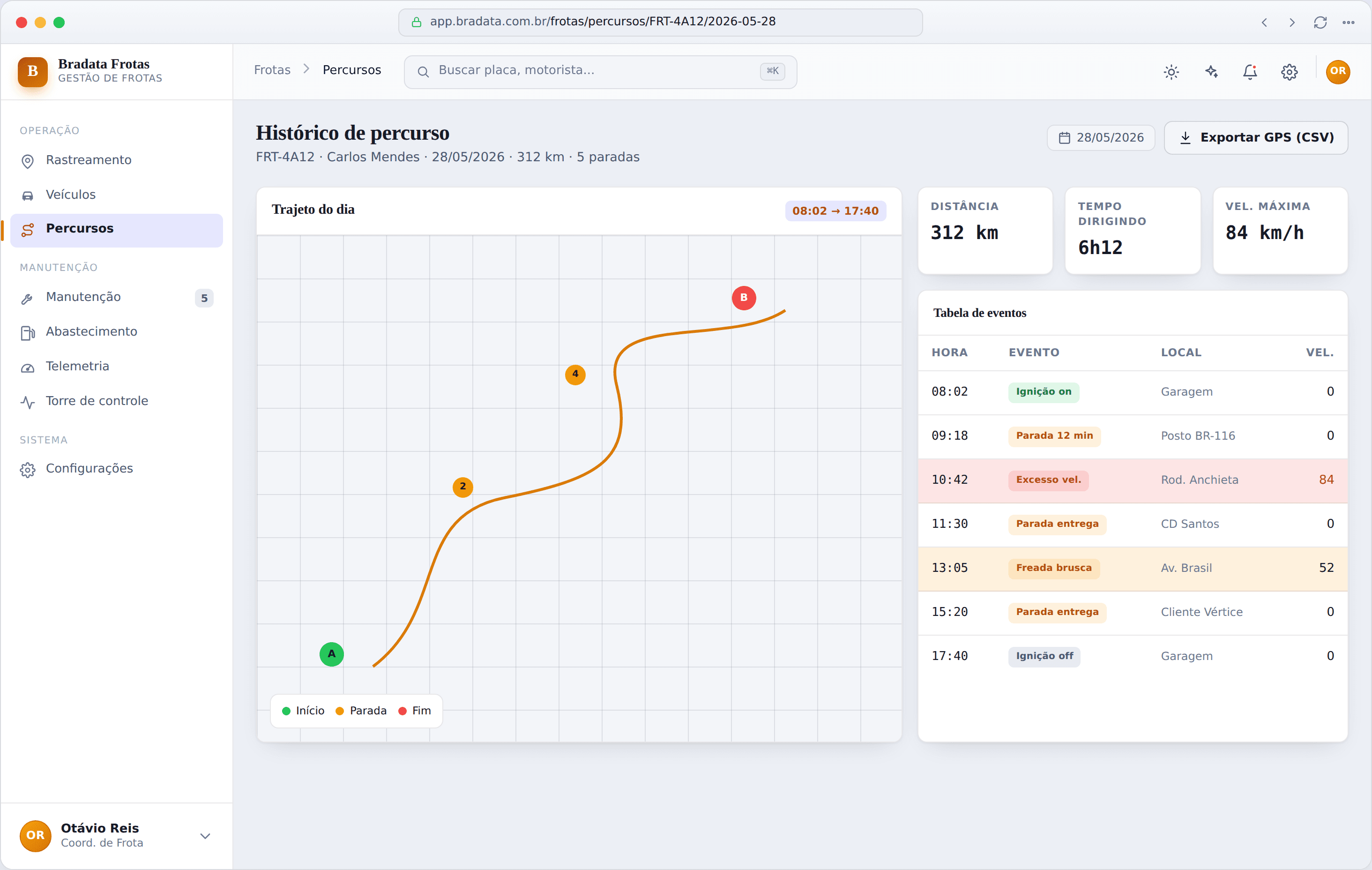Screen dimensions: 1372x870
Task: Select the Freada brusca event tag
Action: [x=1053, y=569]
